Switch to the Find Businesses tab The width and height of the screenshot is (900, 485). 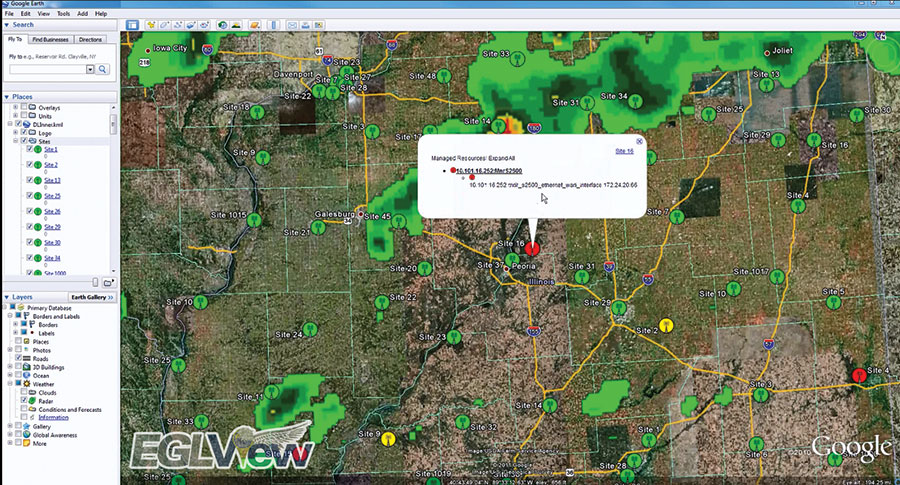pos(50,39)
